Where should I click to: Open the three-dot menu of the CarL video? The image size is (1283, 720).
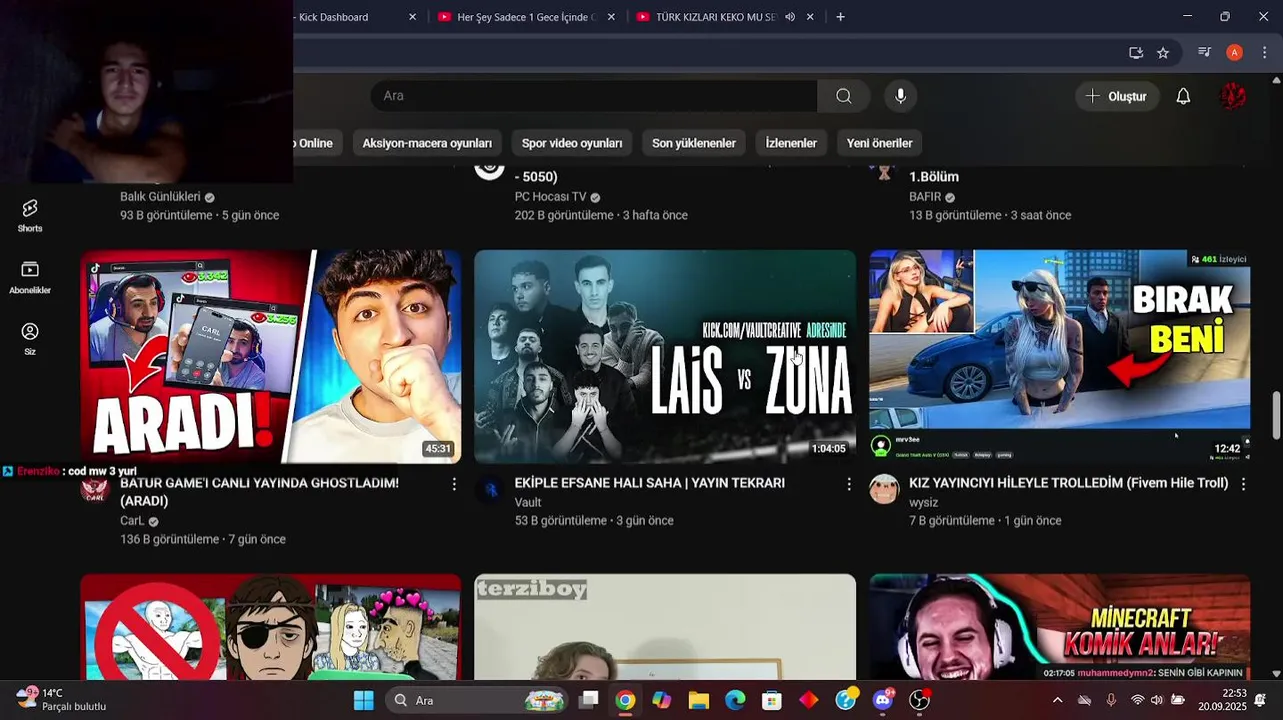454,484
